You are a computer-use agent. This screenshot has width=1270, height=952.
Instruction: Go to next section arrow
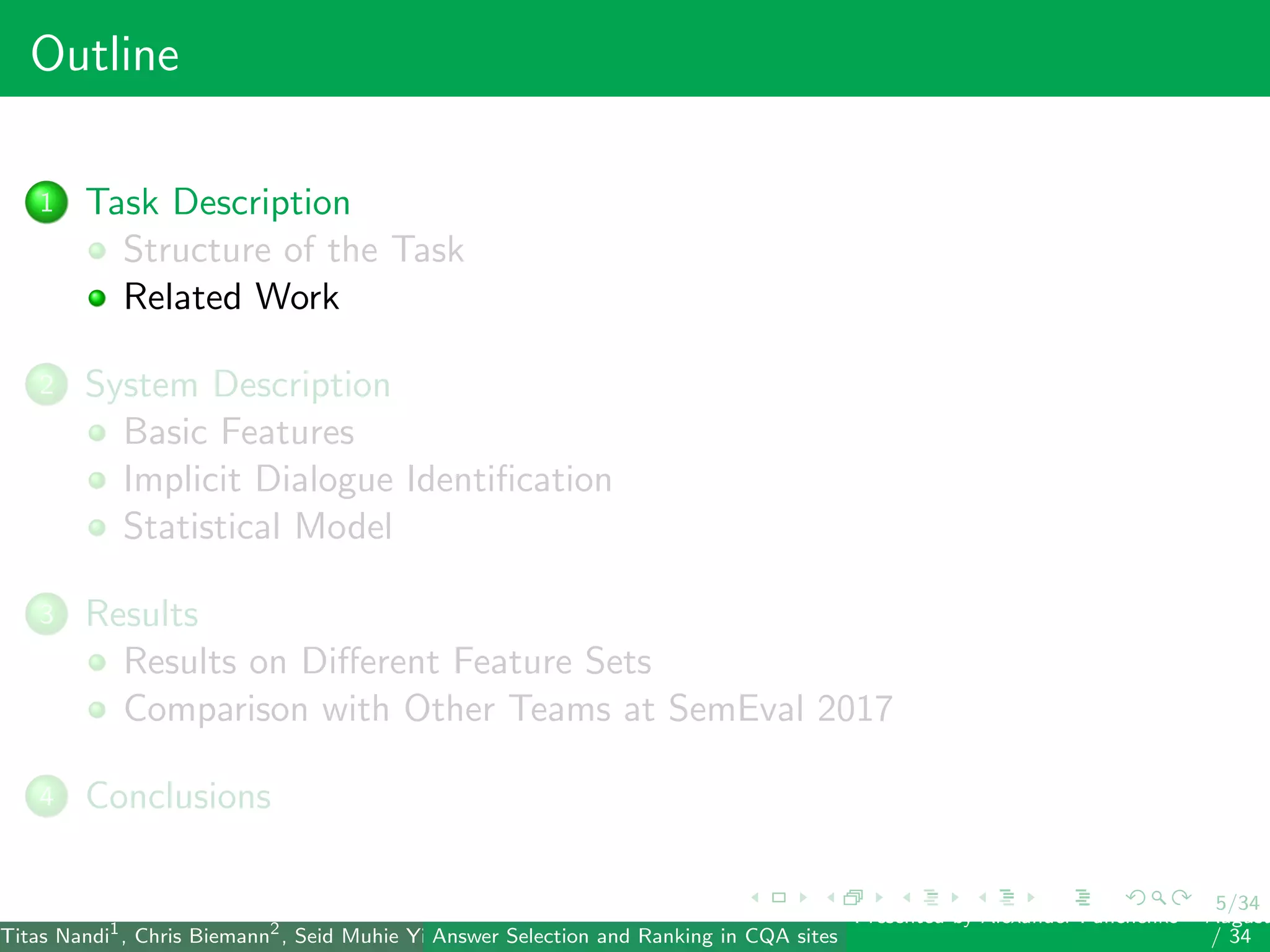click(x=1031, y=897)
